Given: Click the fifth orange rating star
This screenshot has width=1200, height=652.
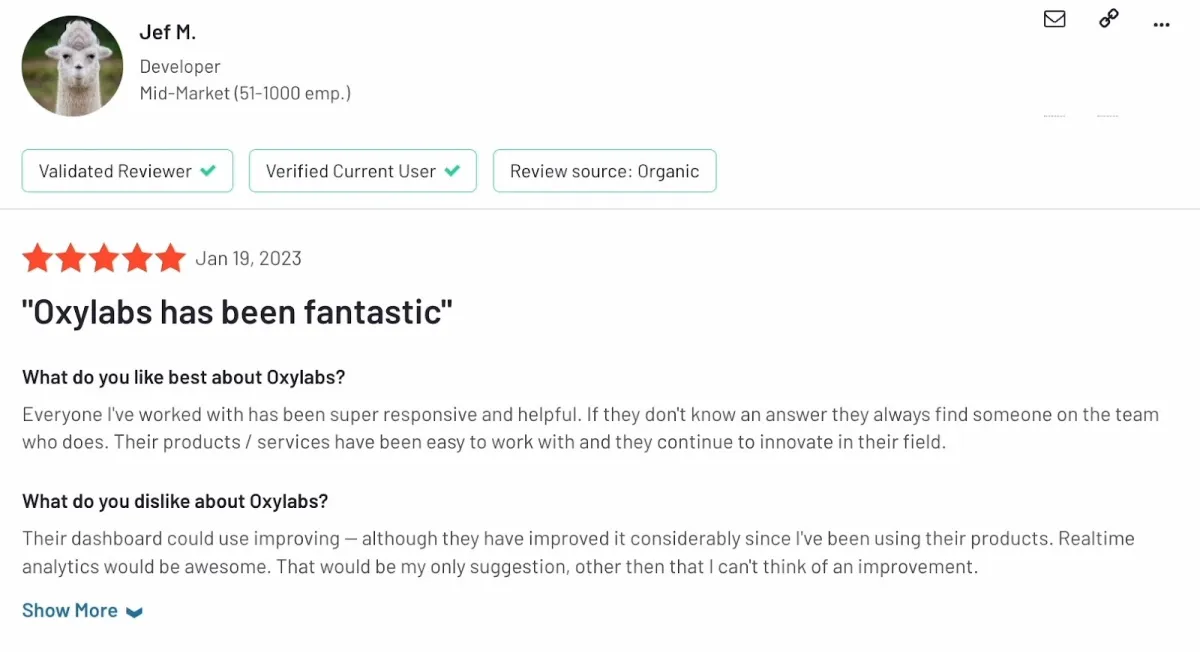Looking at the screenshot, I should (170, 258).
